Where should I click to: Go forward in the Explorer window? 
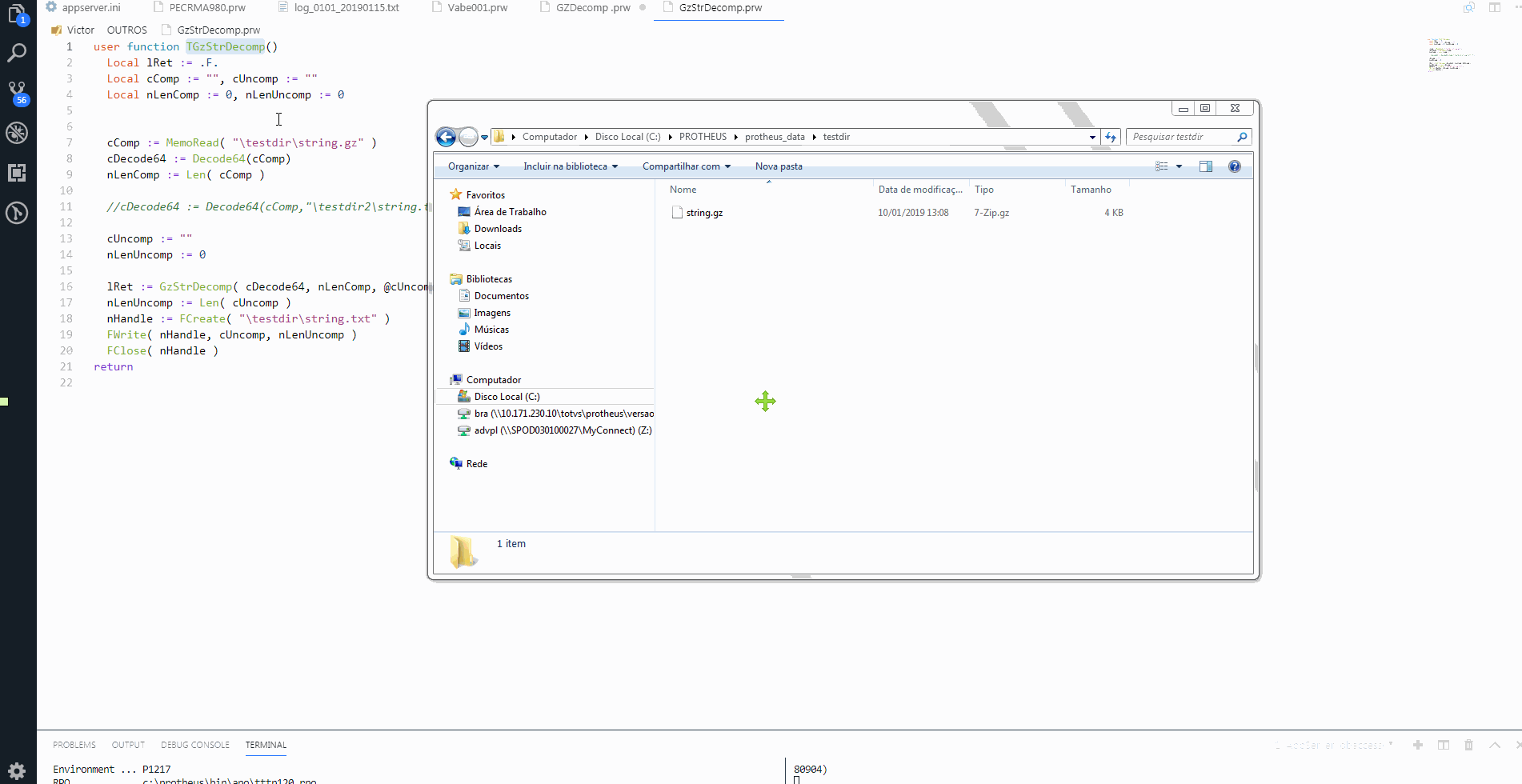pos(468,137)
